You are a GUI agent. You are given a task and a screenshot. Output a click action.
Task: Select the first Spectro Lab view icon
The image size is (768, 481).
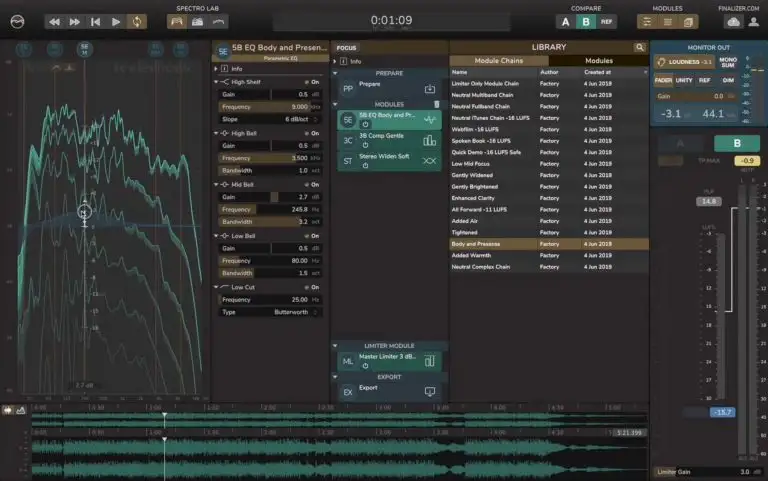click(177, 22)
